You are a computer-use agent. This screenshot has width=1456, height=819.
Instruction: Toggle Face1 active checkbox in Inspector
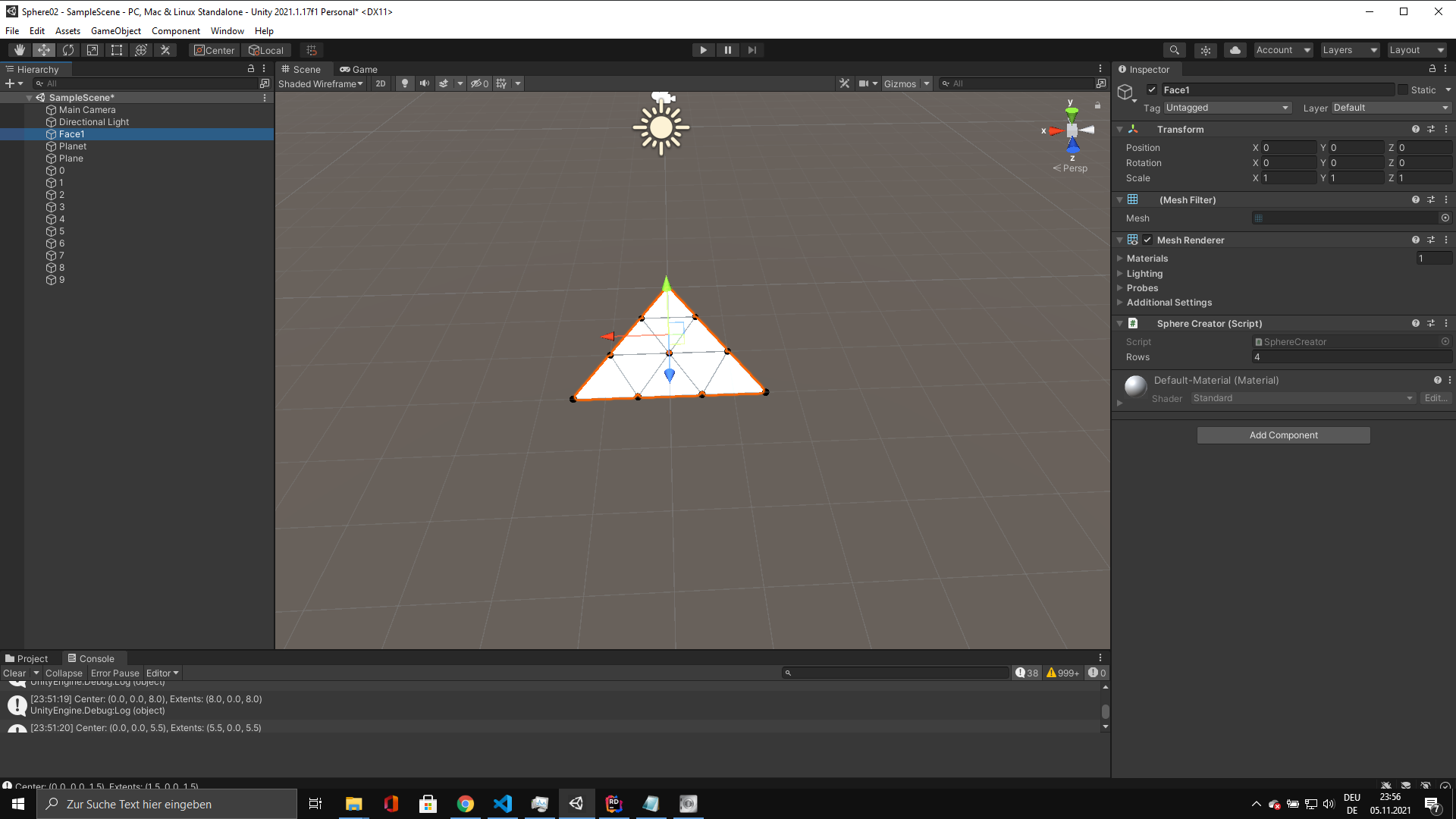click(x=1152, y=89)
